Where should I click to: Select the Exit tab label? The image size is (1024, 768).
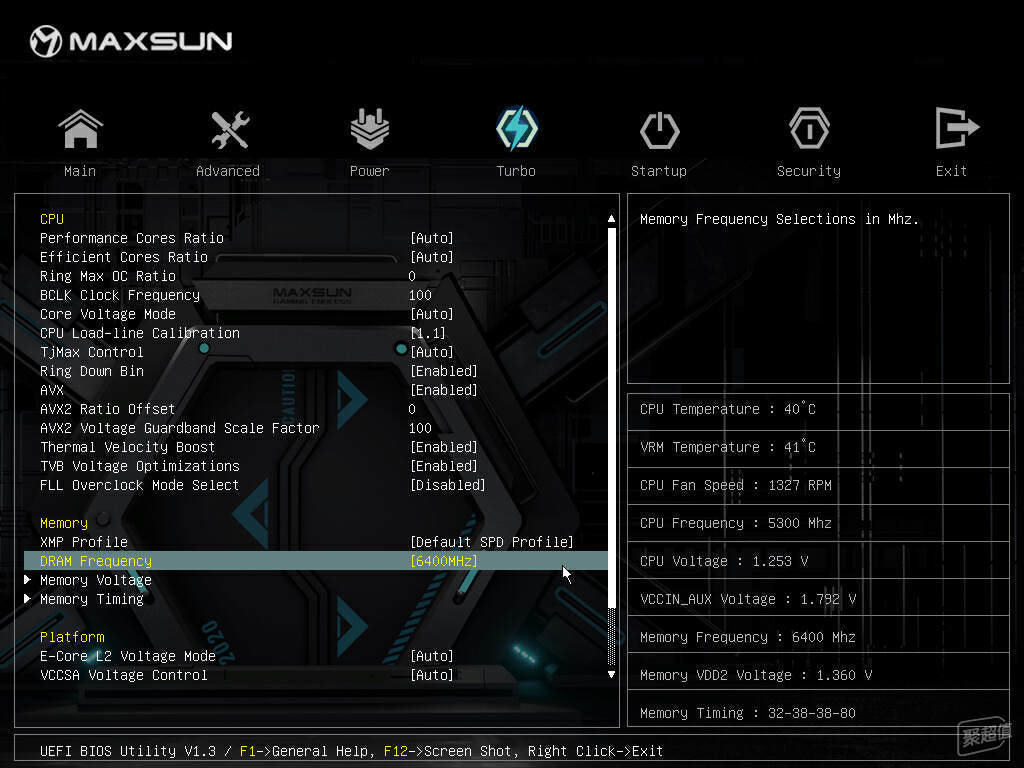coord(951,171)
